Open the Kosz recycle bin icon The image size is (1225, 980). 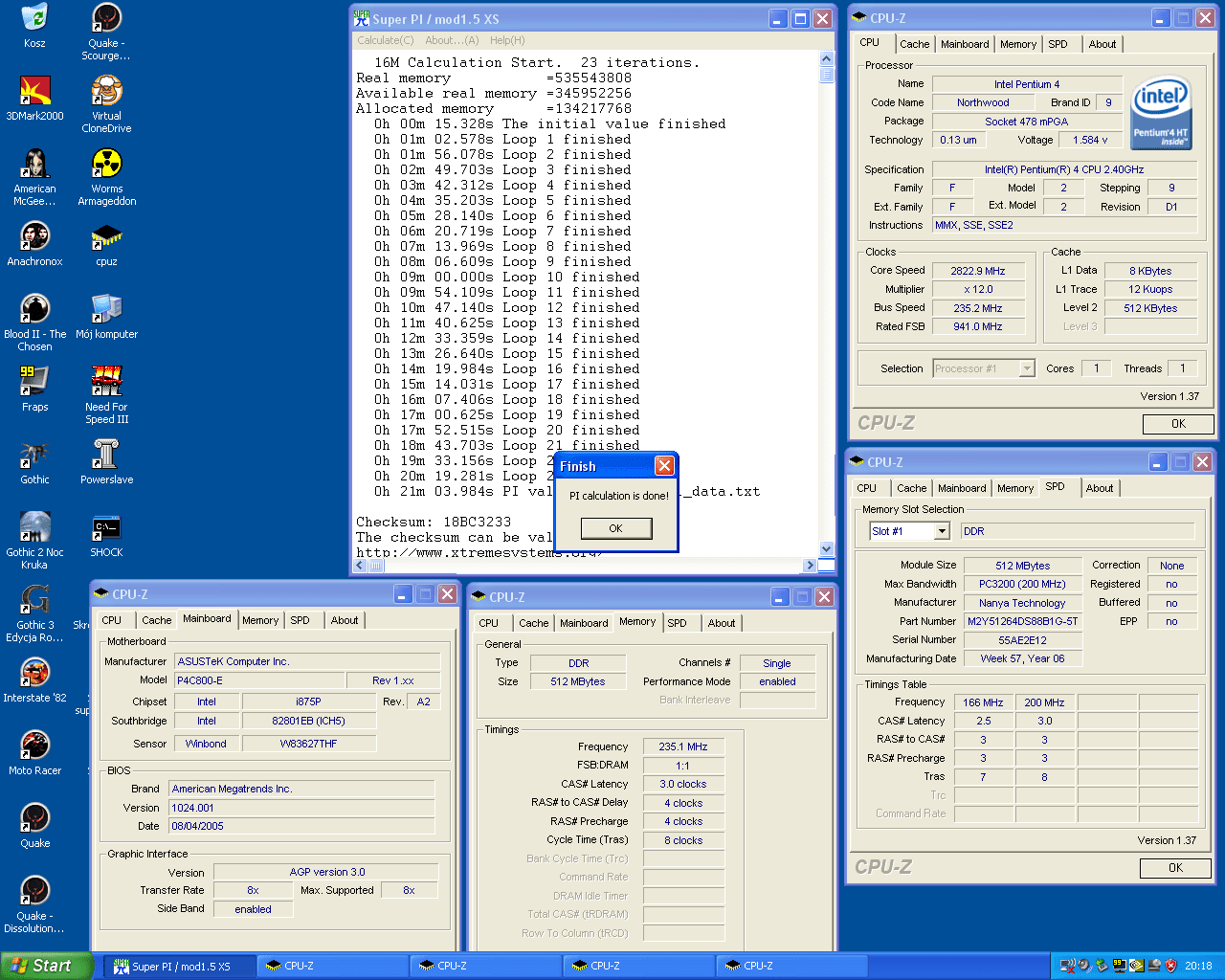click(x=34, y=26)
